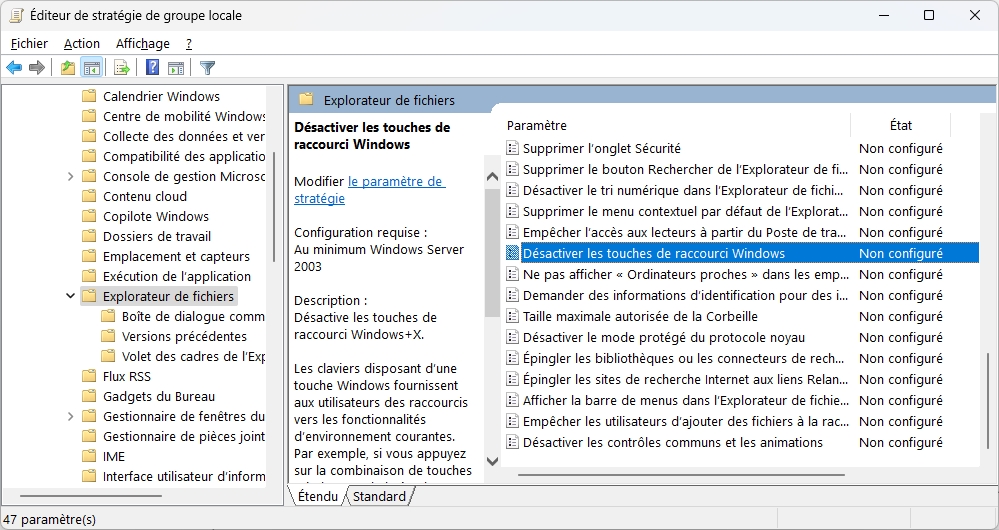The height and width of the screenshot is (530, 999).
Task: Click folder icon in Explorateur de fichiers header
Action: pos(306,99)
